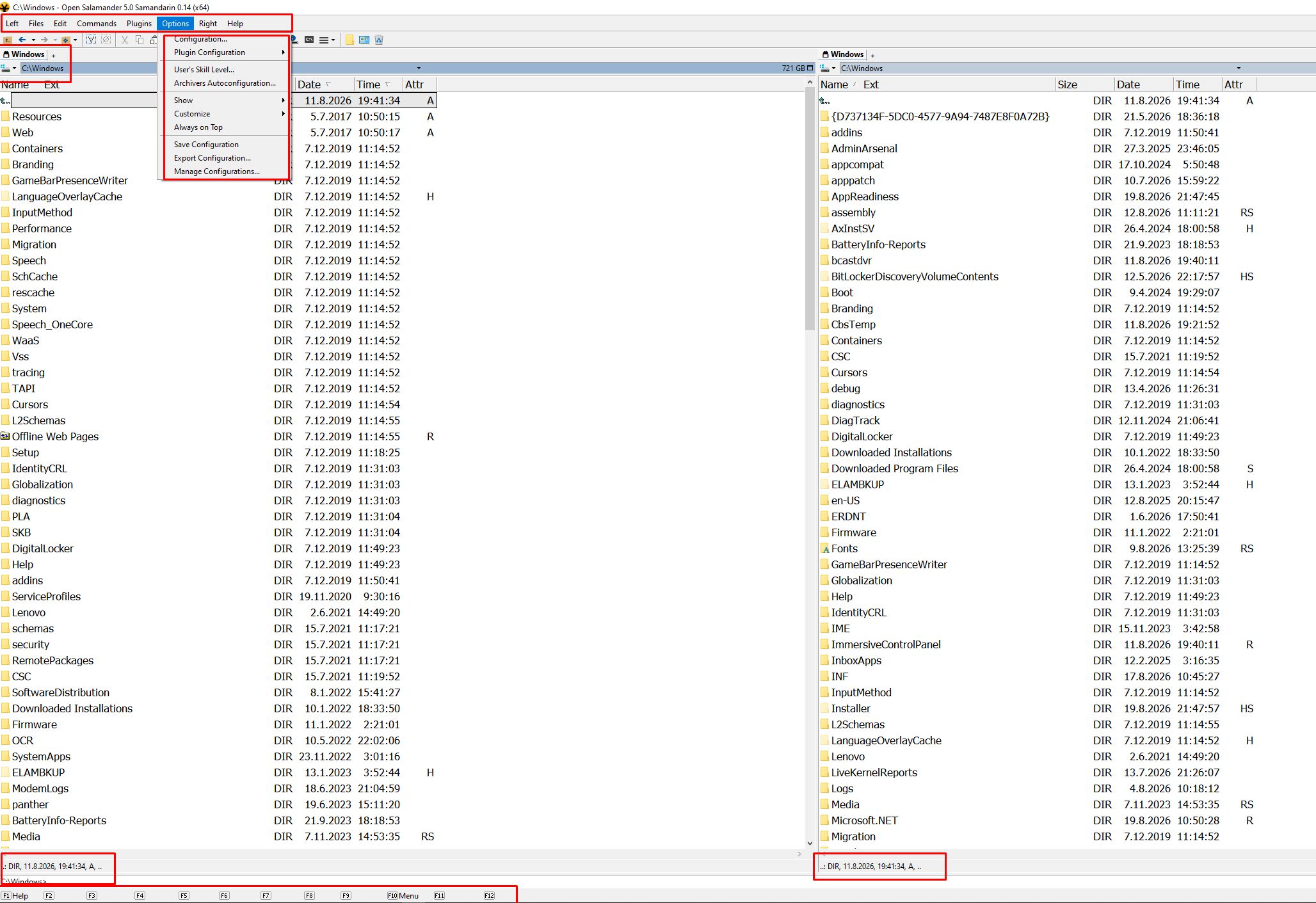Click the maximize-panel icon beside 721 GB
This screenshot has height=903, width=1316.
(810, 68)
